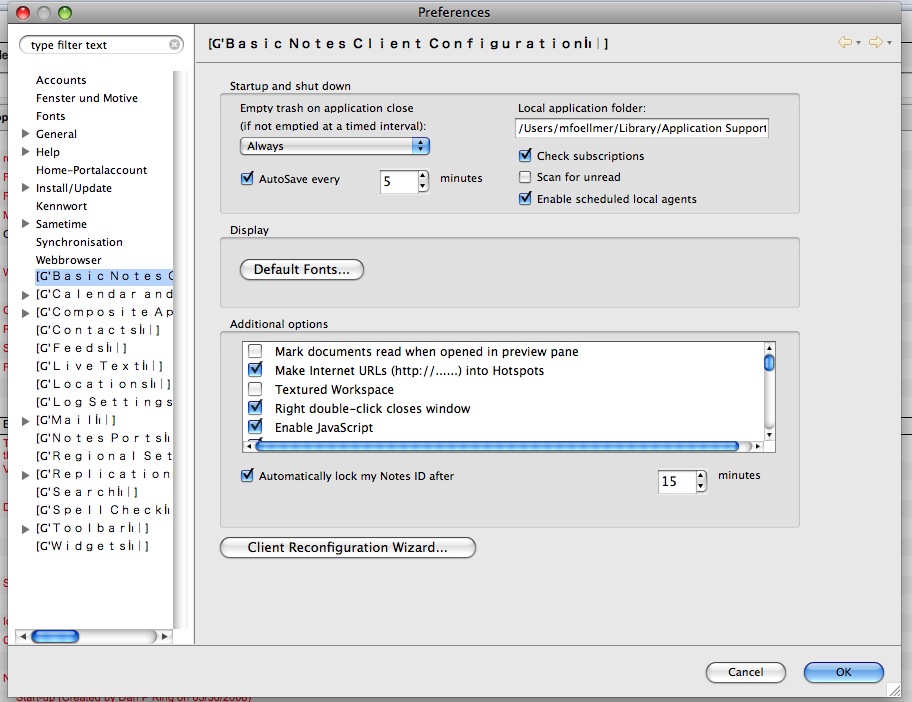Select Locations preference page

[103, 384]
